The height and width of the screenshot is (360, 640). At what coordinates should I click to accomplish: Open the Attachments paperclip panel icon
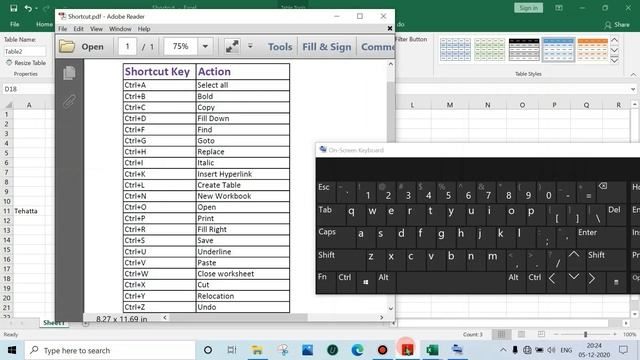point(69,101)
